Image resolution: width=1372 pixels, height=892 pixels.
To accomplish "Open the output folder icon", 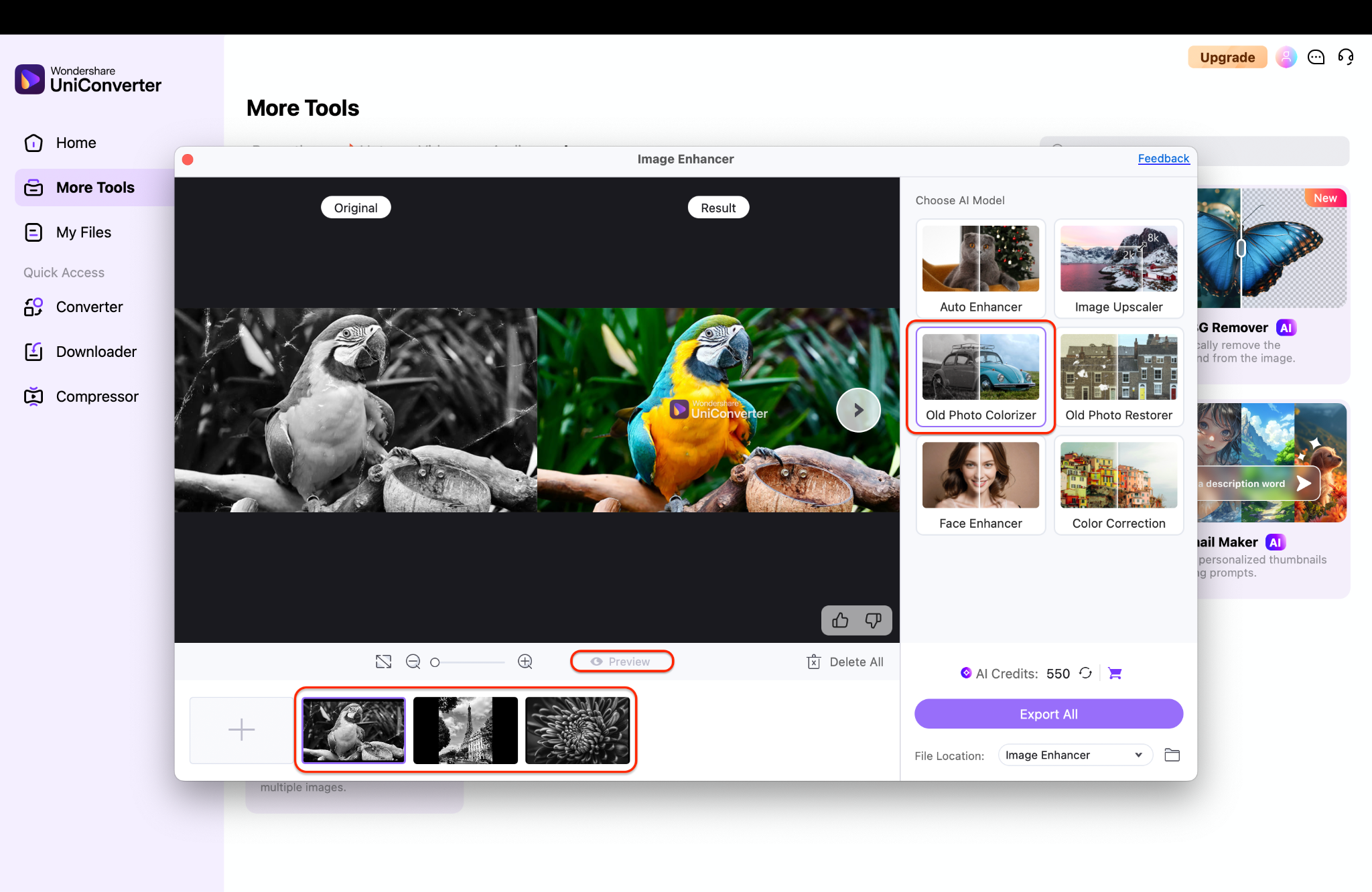I will point(1172,755).
